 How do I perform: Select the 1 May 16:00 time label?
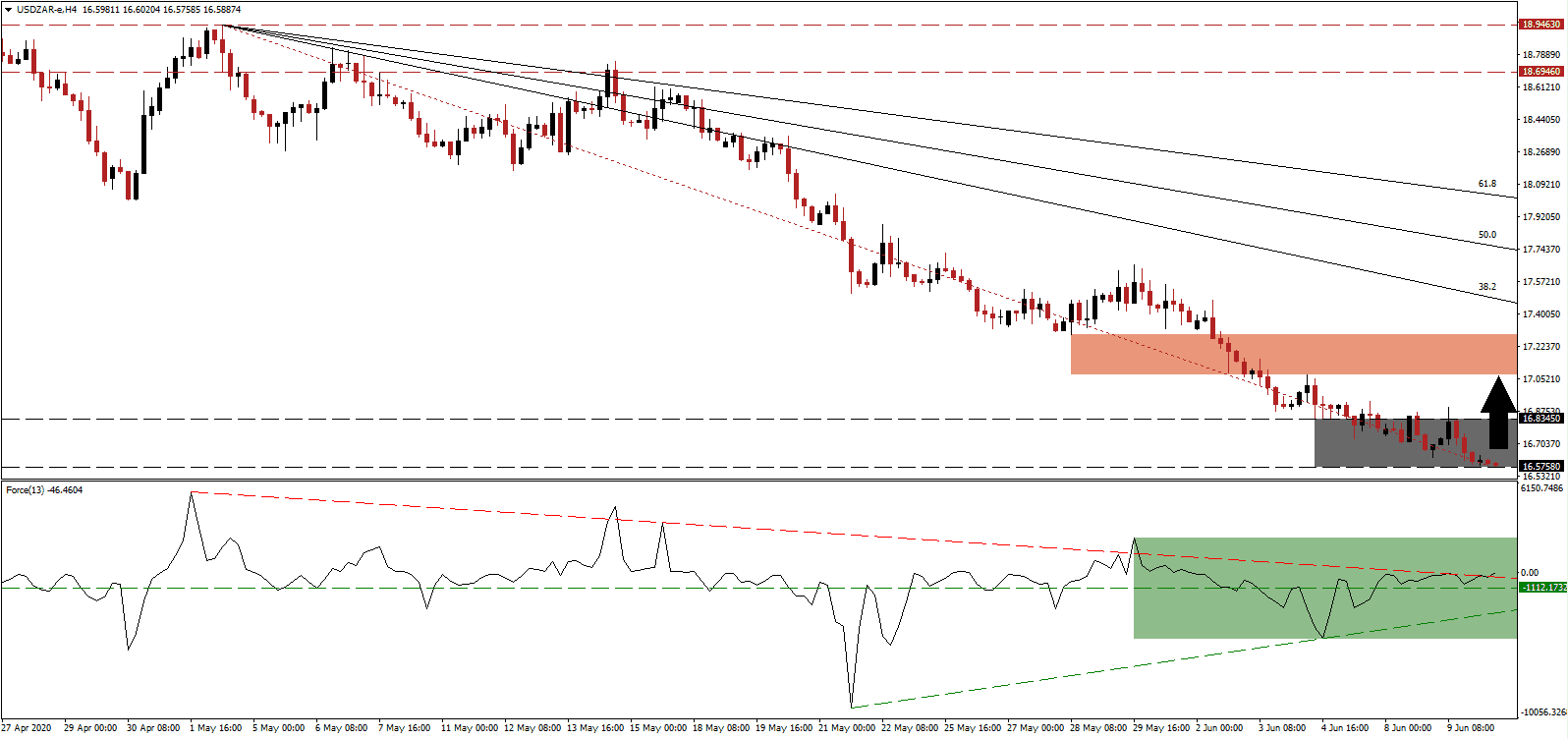click(x=219, y=728)
